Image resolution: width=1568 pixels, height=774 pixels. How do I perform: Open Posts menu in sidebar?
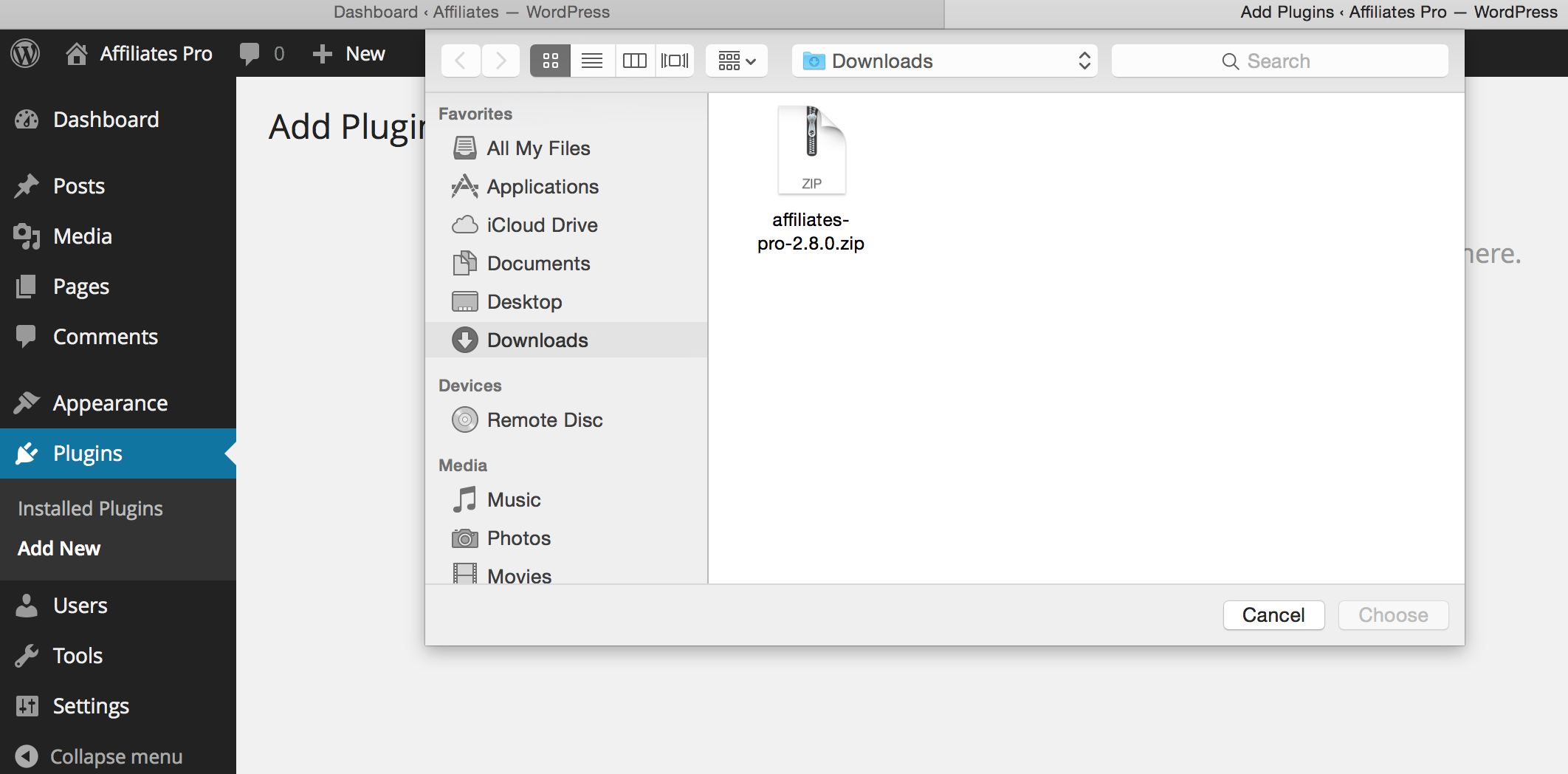tap(118, 186)
